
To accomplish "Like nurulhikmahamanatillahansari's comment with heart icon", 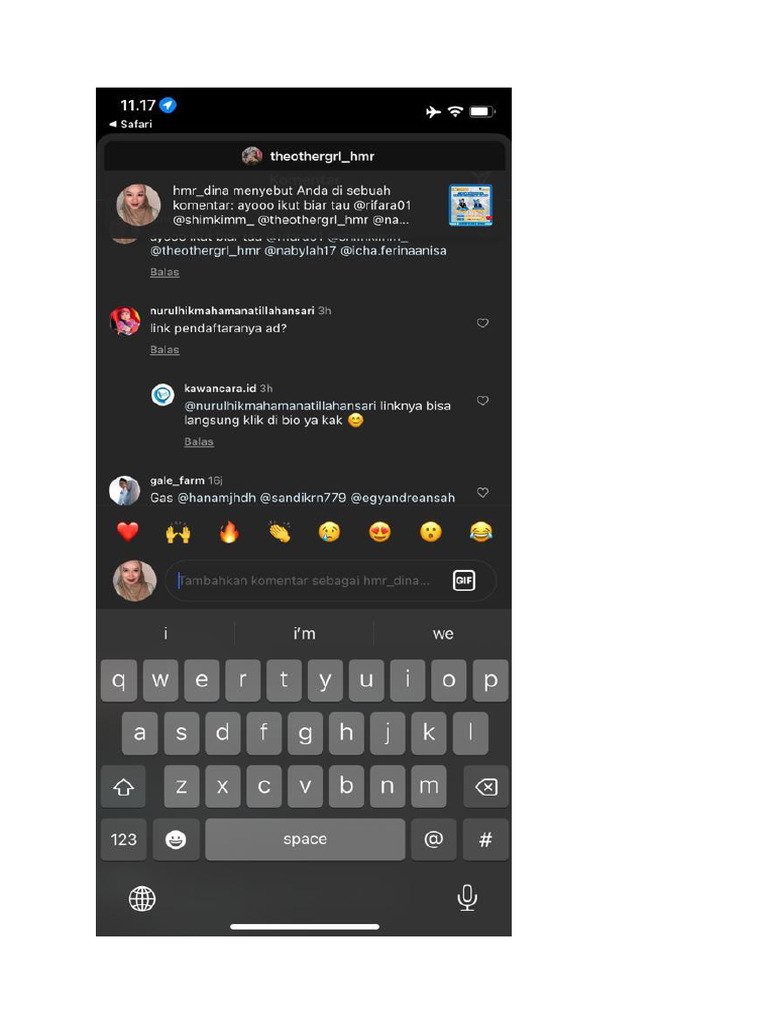I will [483, 323].
